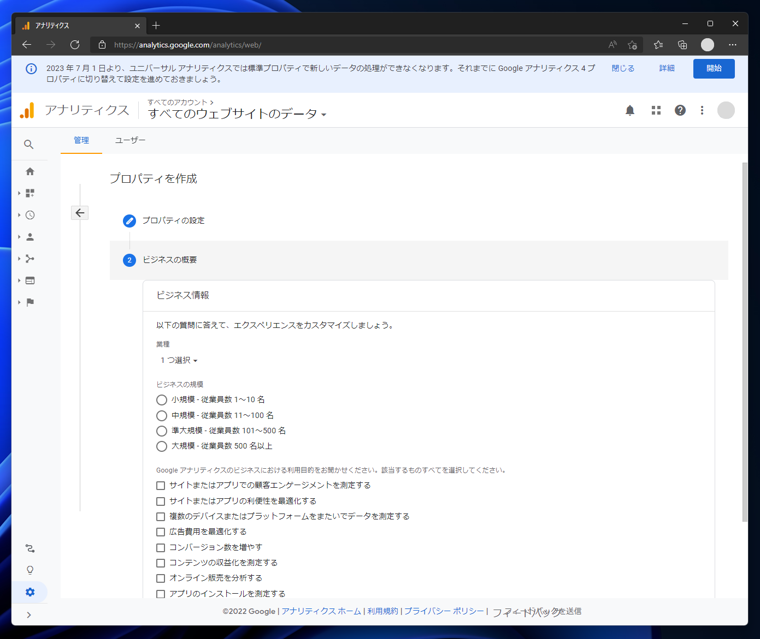The height and width of the screenshot is (639, 760).
Task: Reload the page with refresh button
Action: point(75,45)
